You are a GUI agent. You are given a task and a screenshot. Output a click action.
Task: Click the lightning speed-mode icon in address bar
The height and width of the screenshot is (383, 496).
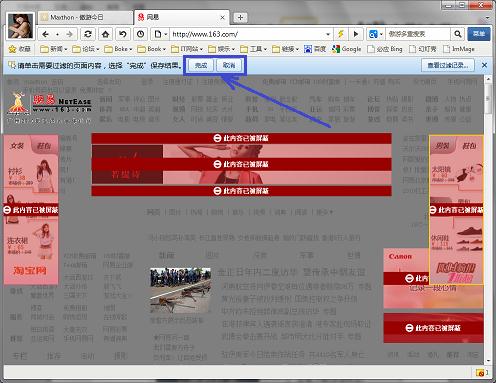tap(341, 34)
